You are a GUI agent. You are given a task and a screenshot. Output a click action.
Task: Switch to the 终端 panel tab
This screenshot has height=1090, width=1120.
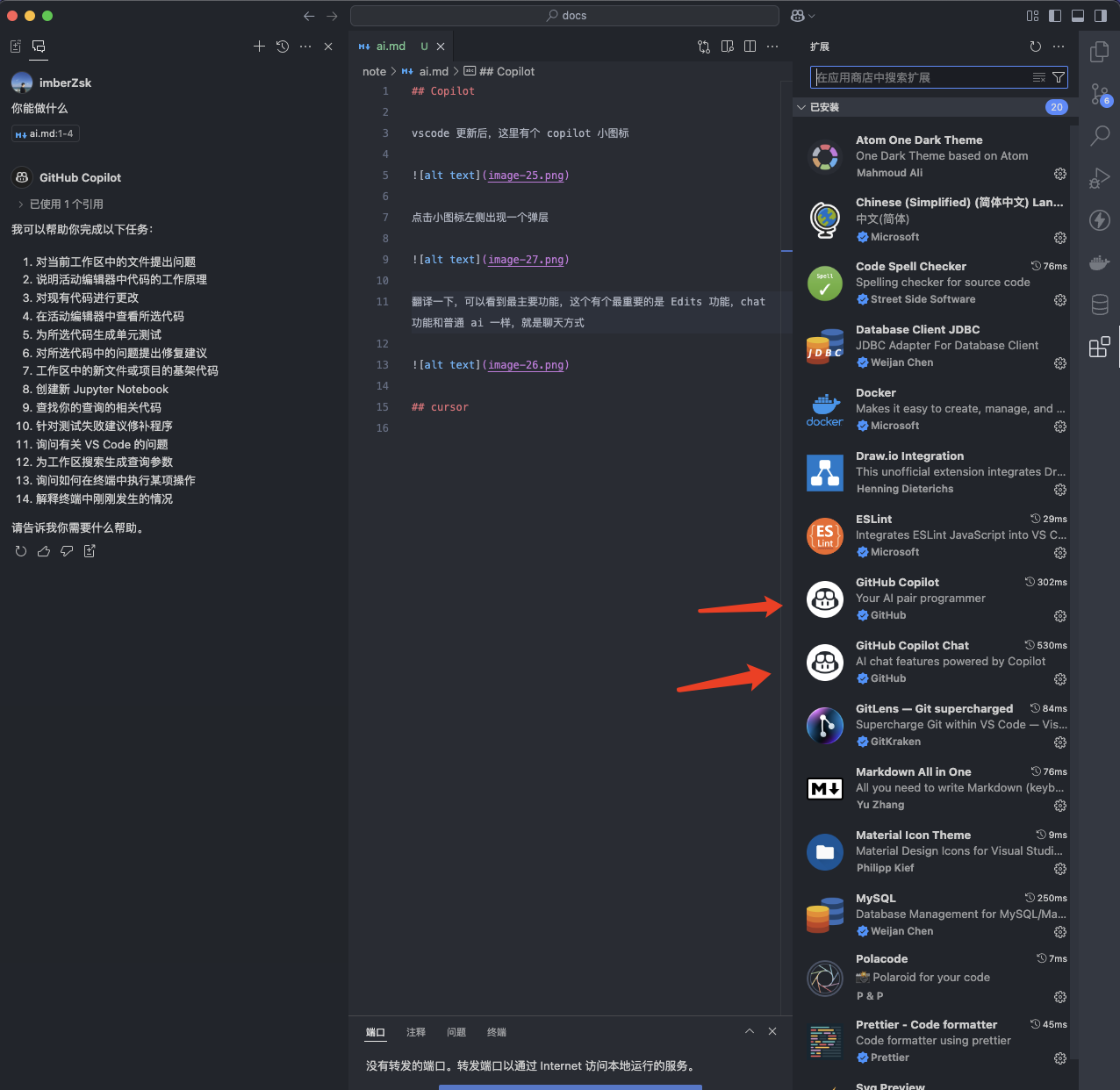497,1032
